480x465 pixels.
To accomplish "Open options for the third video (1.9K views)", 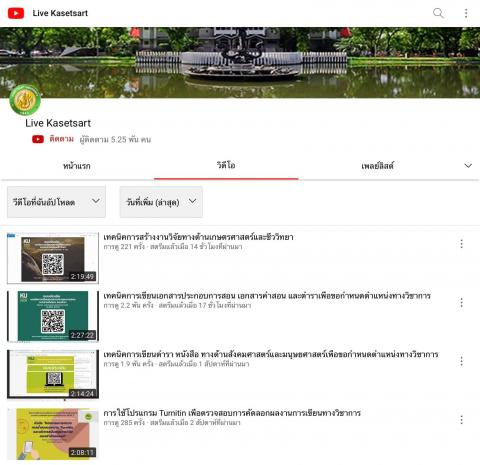I will (x=461, y=361).
